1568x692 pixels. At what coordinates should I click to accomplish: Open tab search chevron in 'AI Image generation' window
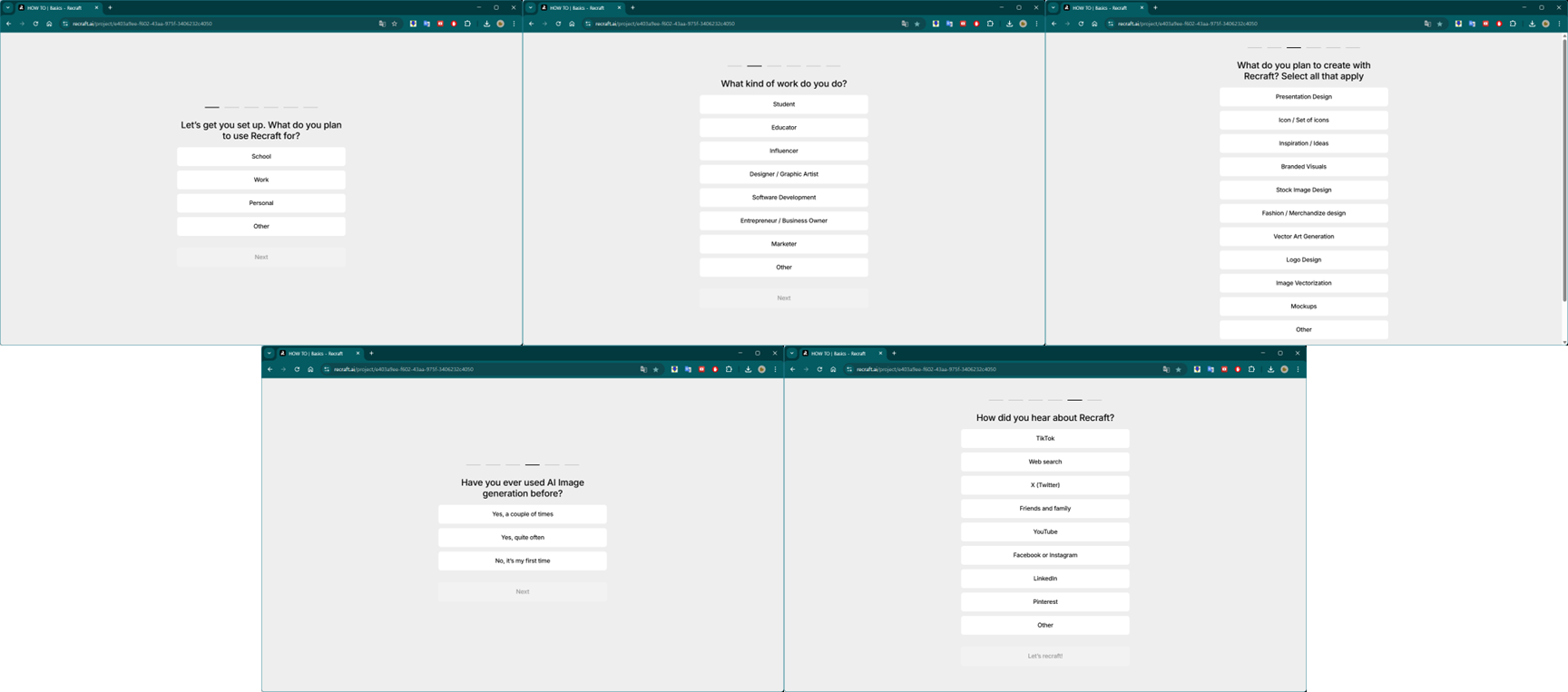pos(269,353)
